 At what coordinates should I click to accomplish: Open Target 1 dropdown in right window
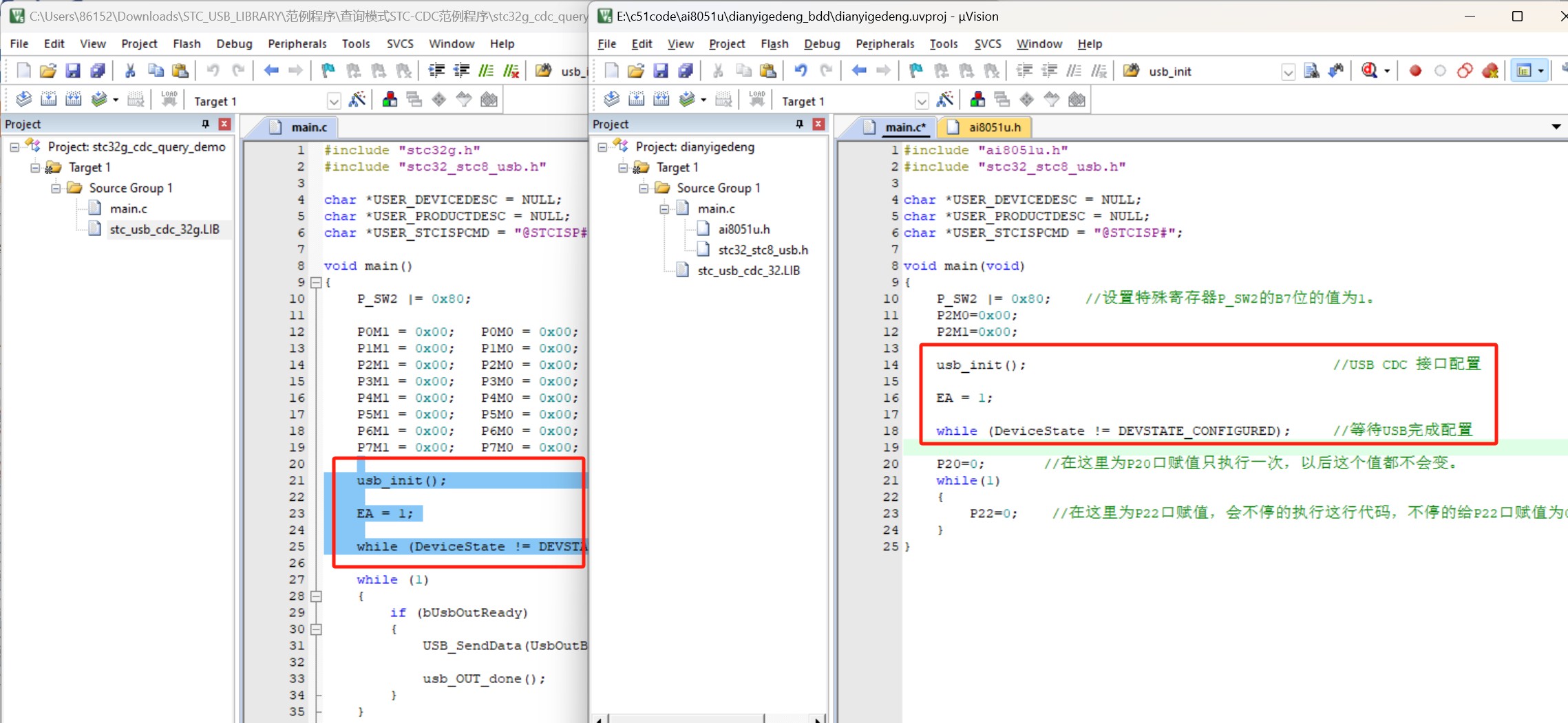tap(921, 101)
